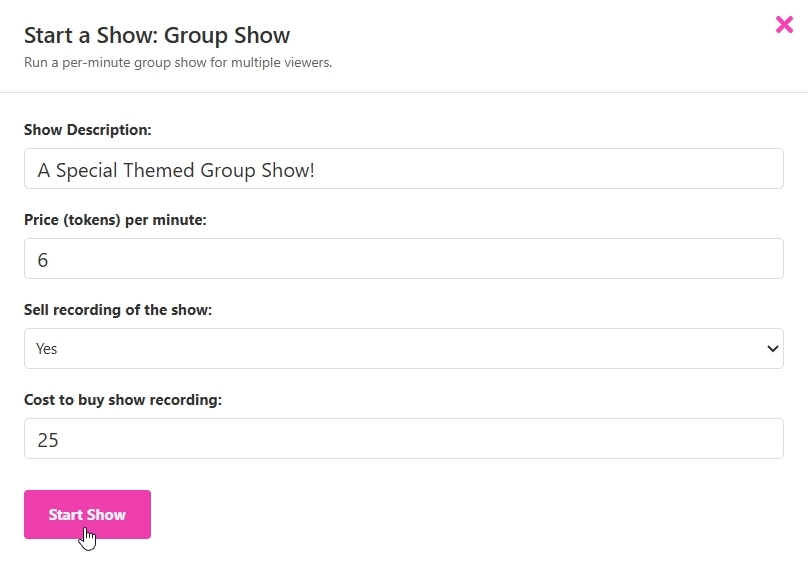The image size is (808, 562).
Task: Expand the sell recording Yes/No combo box
Action: click(403, 348)
